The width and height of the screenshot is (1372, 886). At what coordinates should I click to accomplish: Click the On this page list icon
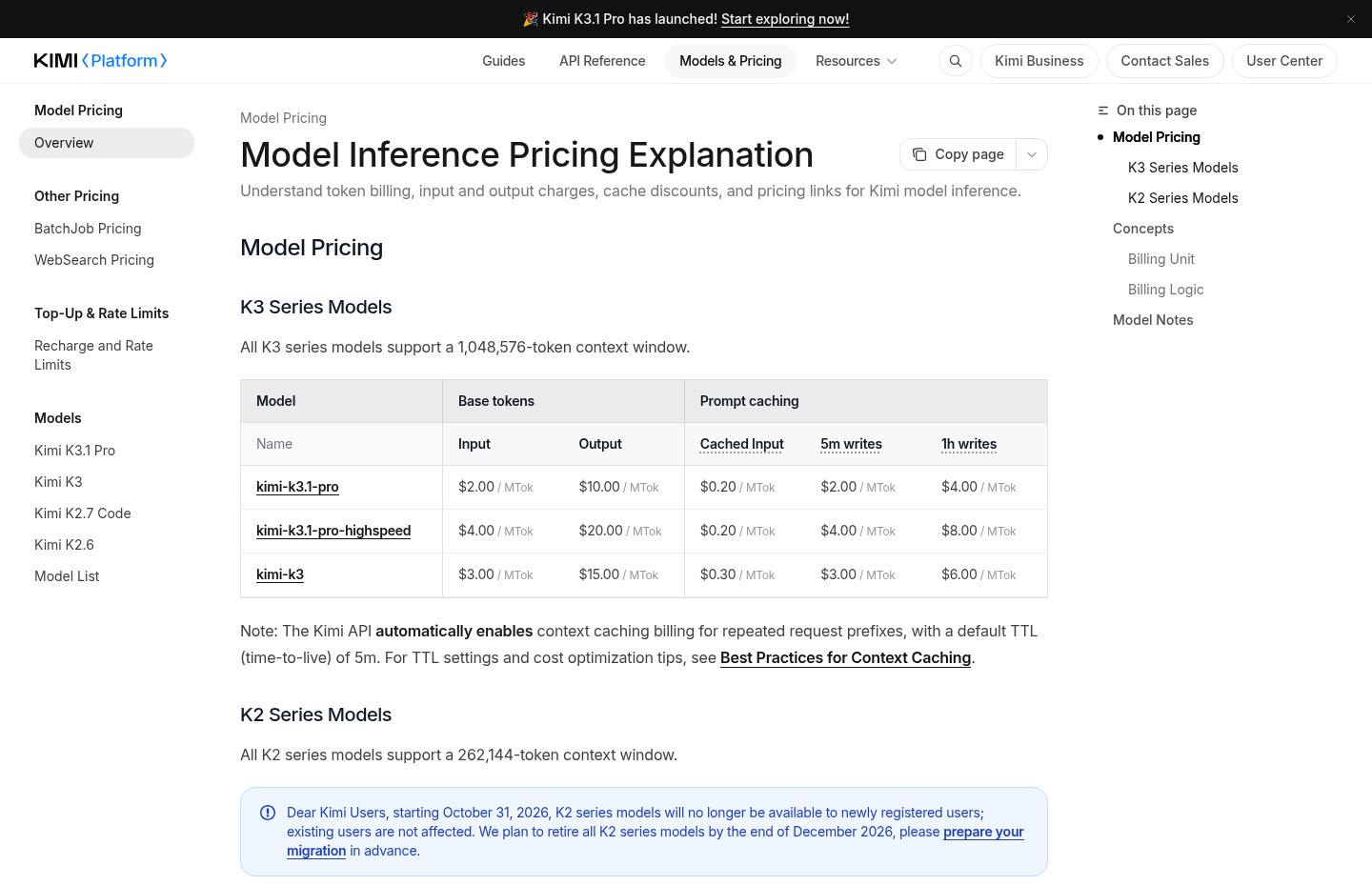(1103, 111)
